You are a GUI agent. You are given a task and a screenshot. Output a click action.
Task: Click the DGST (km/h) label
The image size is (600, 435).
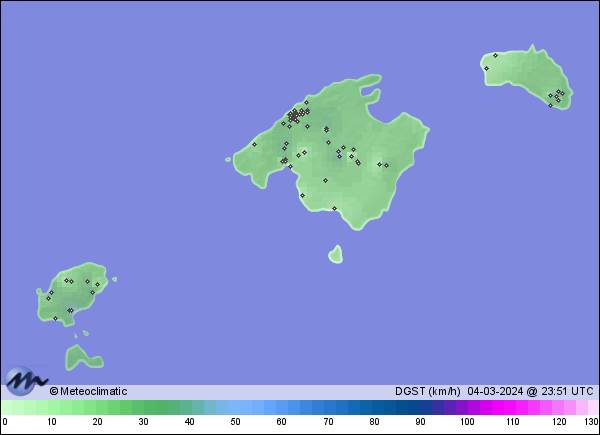pyautogui.click(x=427, y=391)
